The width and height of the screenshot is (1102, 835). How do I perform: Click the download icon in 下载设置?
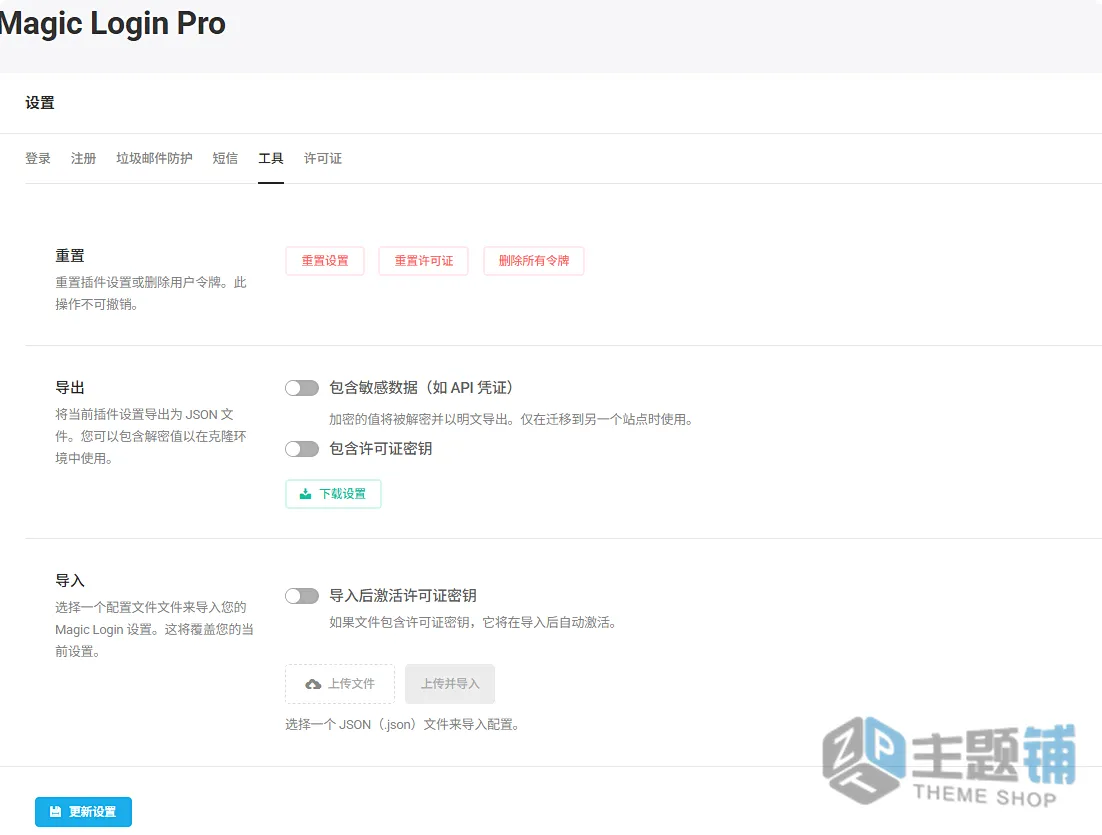click(x=305, y=493)
